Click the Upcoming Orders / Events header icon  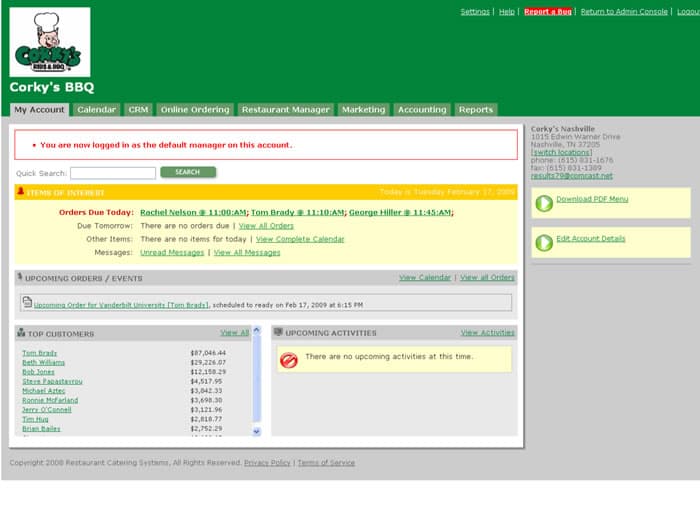coord(20,278)
